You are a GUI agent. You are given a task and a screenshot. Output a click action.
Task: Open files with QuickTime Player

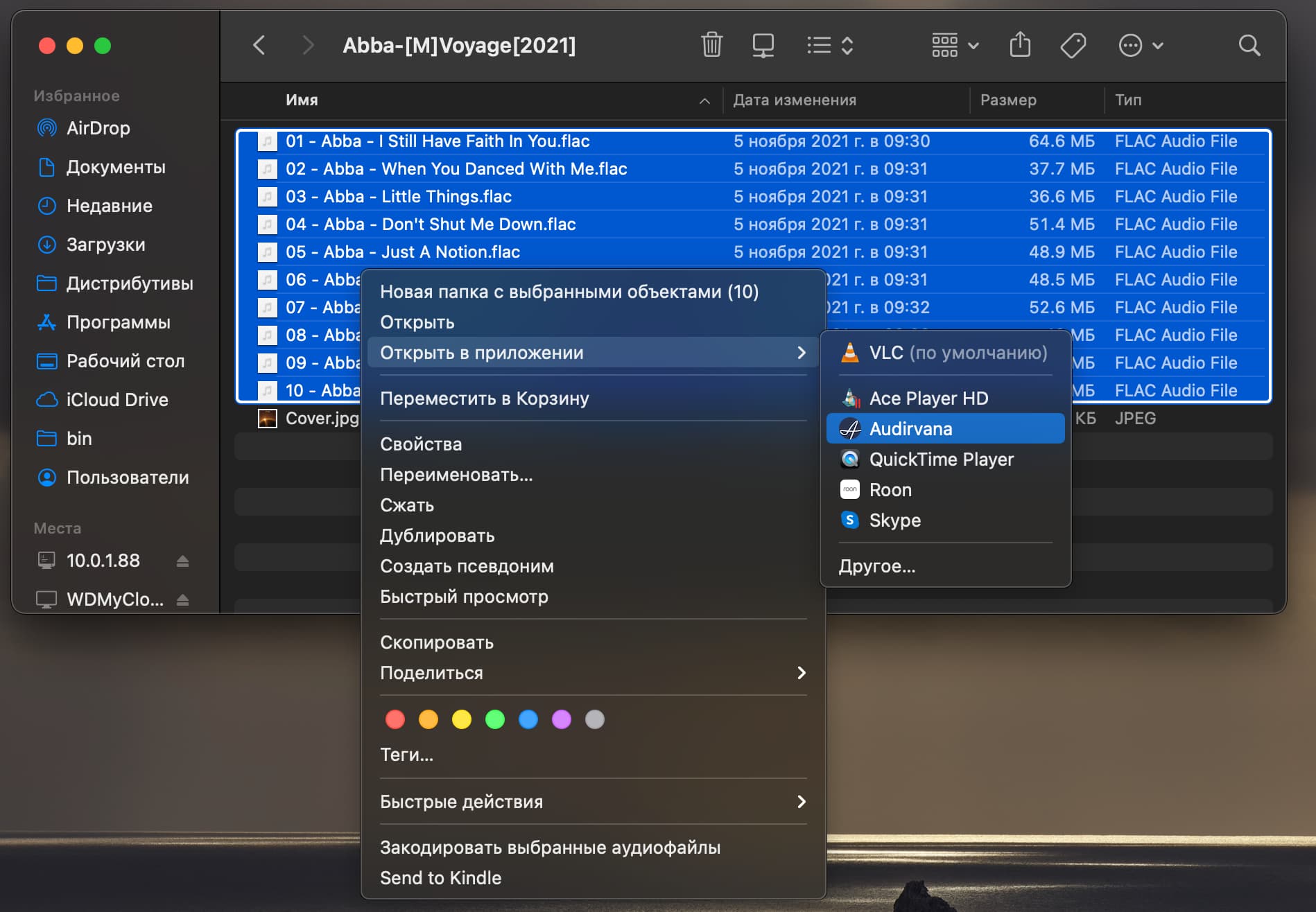tap(946, 459)
